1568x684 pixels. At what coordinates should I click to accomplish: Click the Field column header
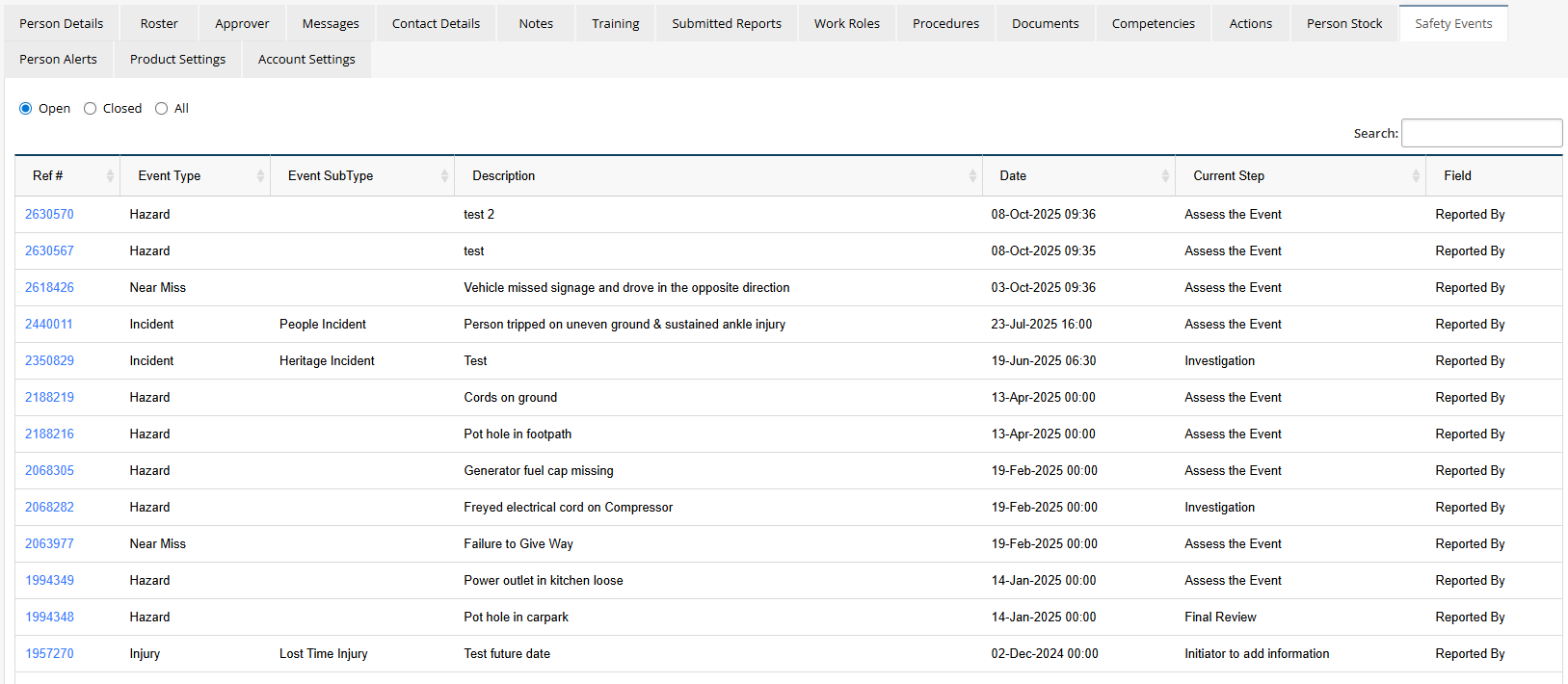1457,175
